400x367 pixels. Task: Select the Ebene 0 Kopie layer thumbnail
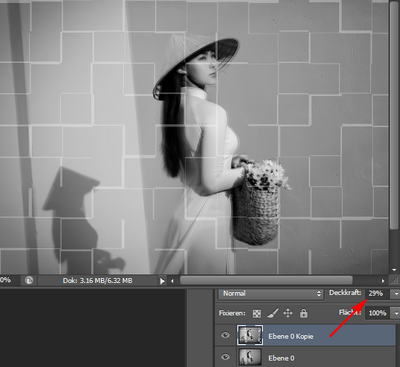(250, 335)
